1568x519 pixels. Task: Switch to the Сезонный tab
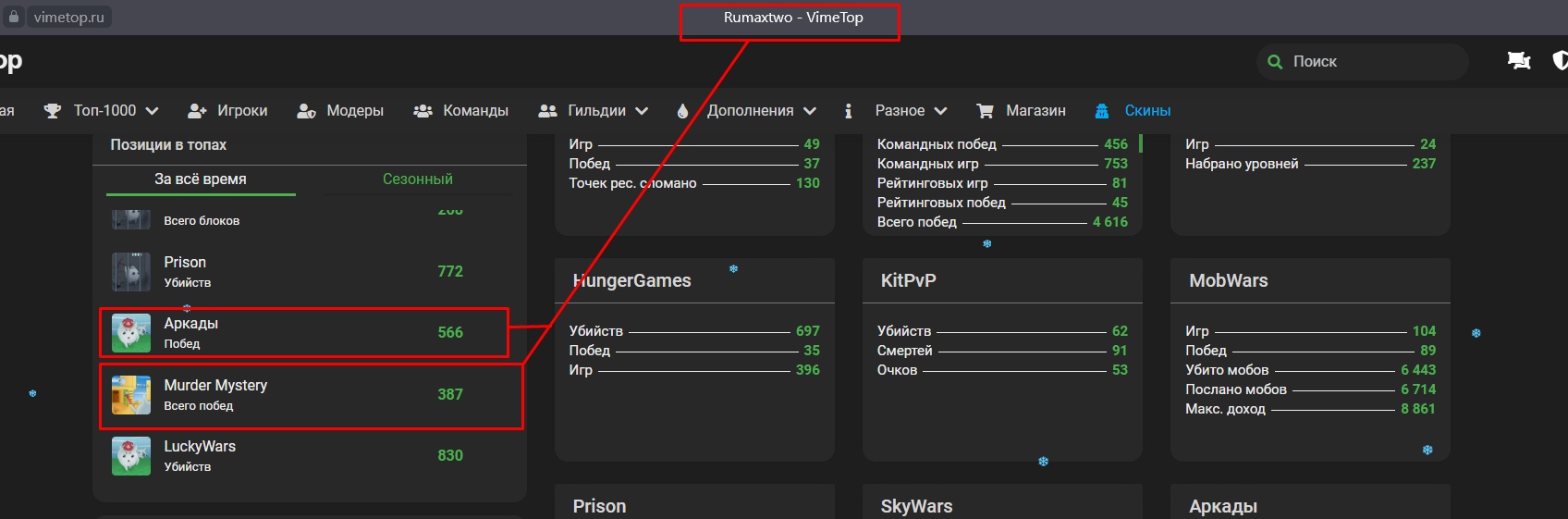click(418, 179)
